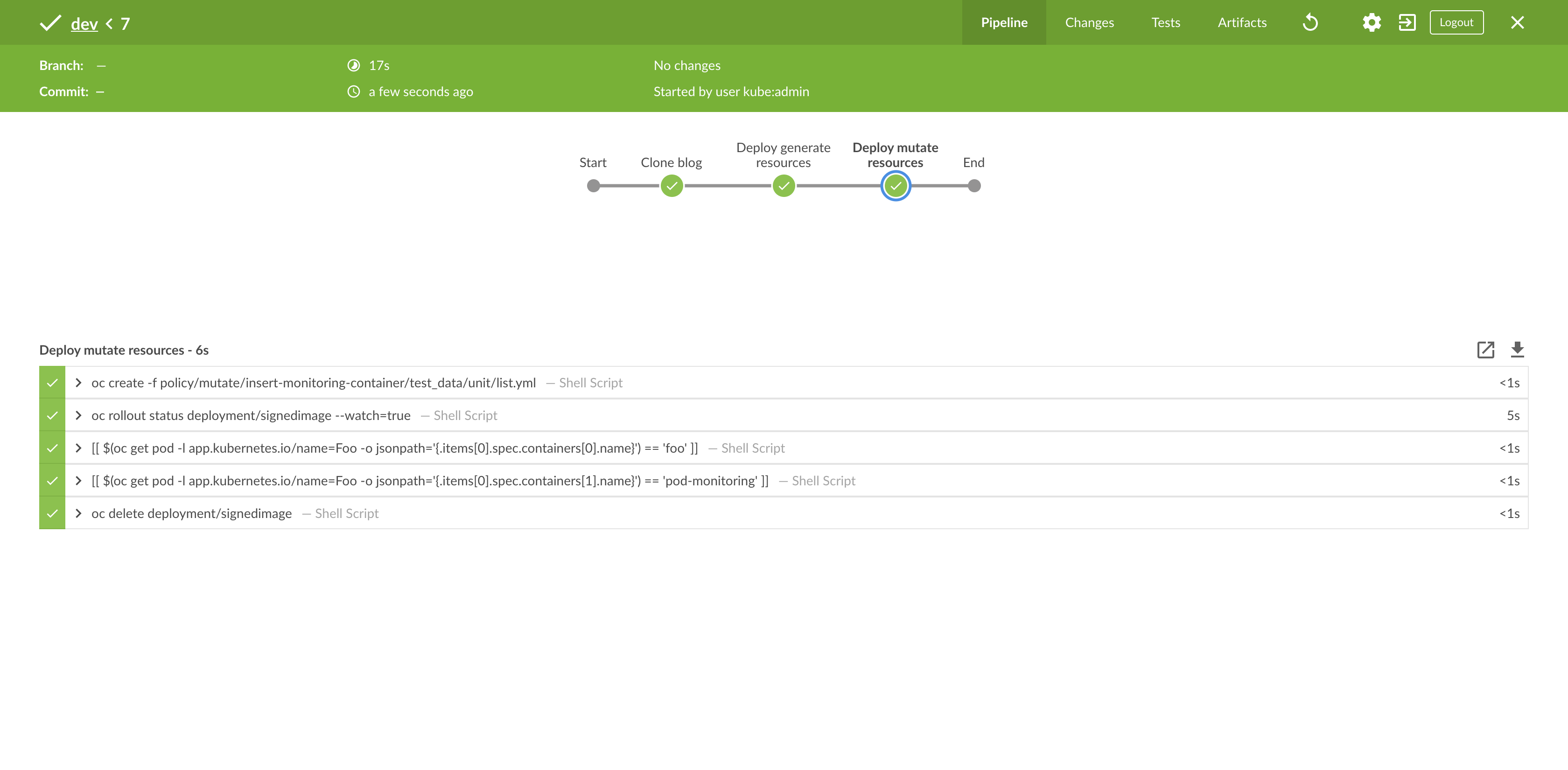The width and height of the screenshot is (1568, 770).
Task: Click the Logout button
Action: coord(1456,22)
